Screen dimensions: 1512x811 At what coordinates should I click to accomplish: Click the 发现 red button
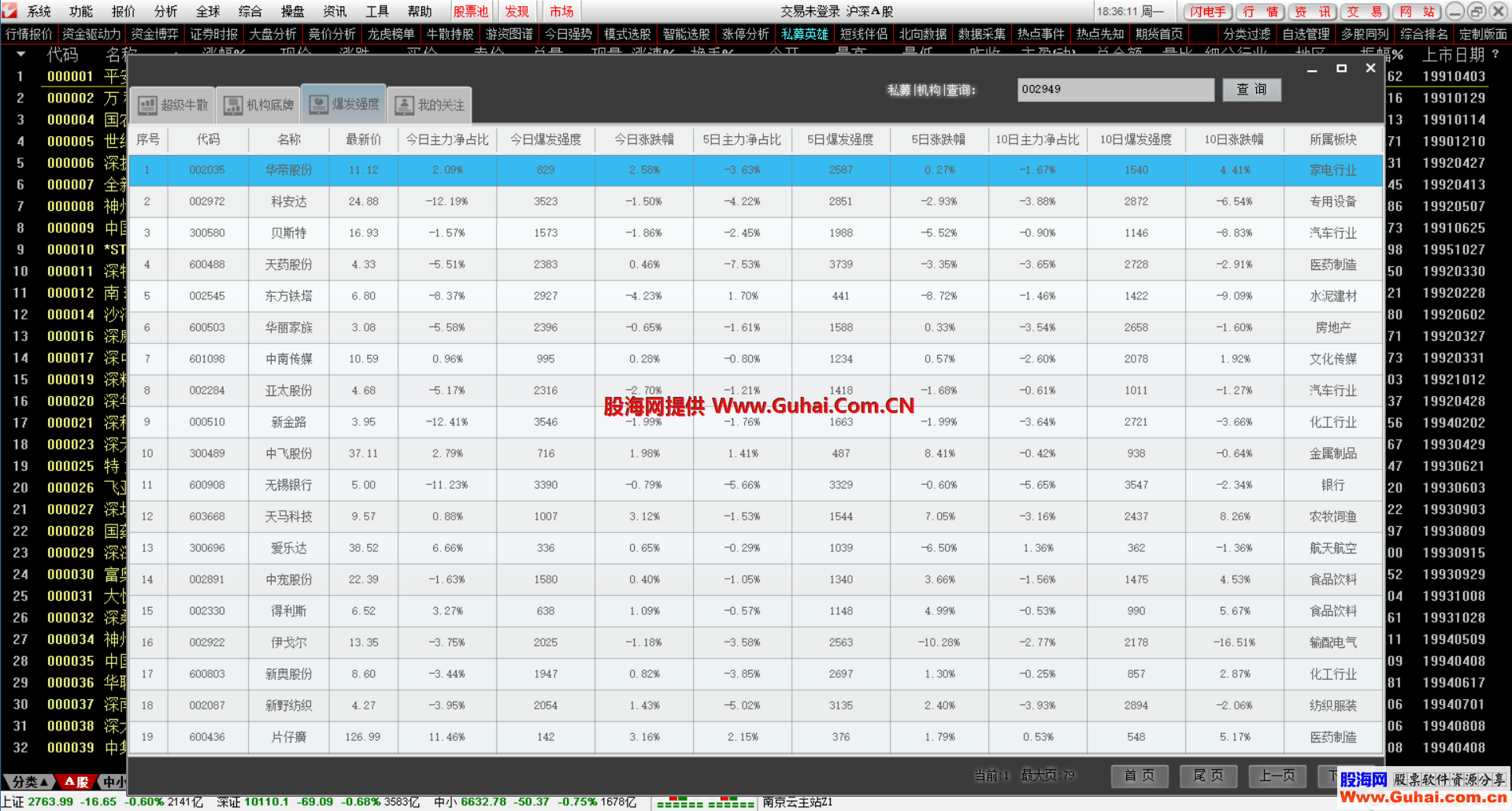[x=517, y=11]
